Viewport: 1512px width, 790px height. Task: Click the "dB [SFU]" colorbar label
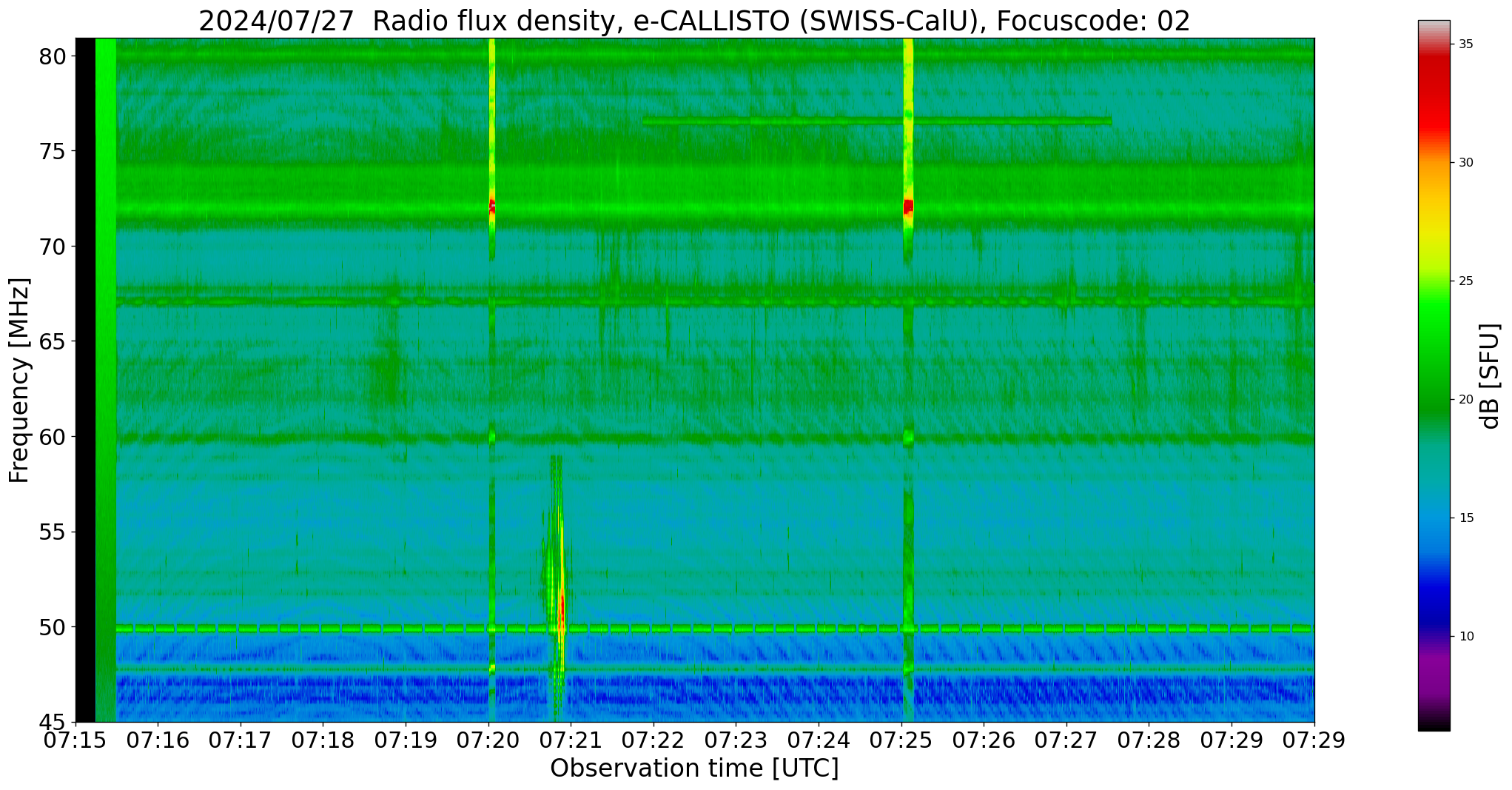[1490, 375]
